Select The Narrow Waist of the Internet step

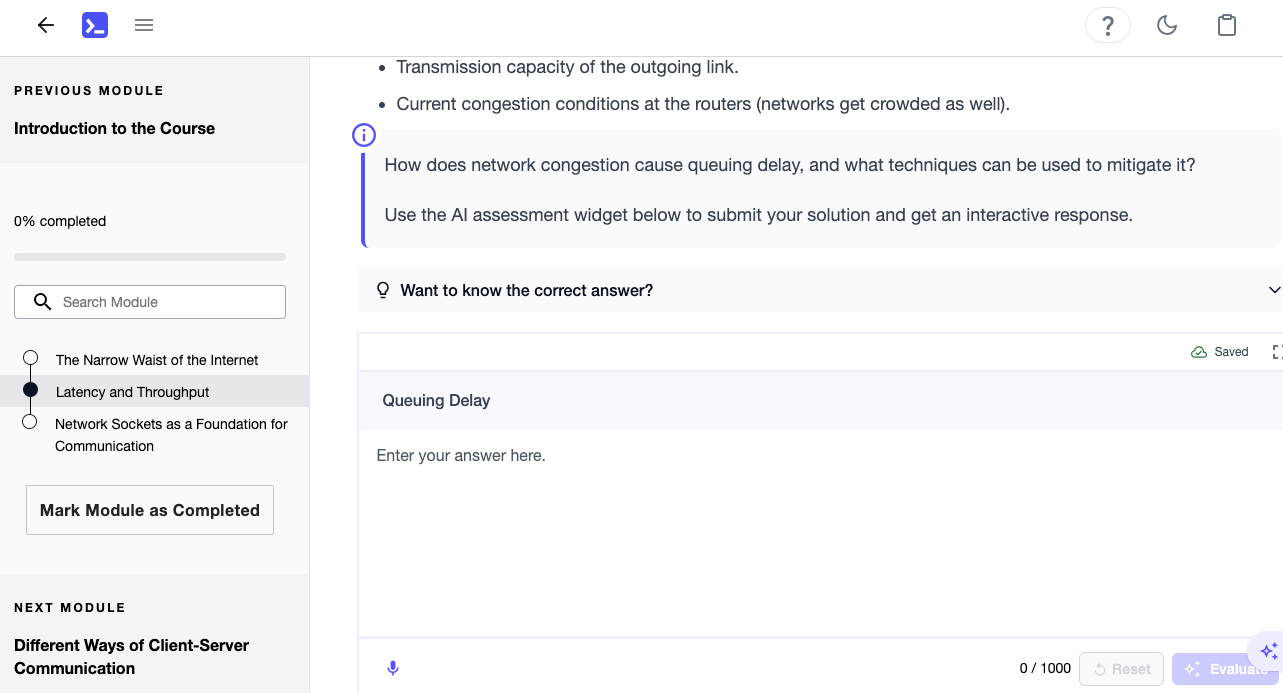pos(157,359)
